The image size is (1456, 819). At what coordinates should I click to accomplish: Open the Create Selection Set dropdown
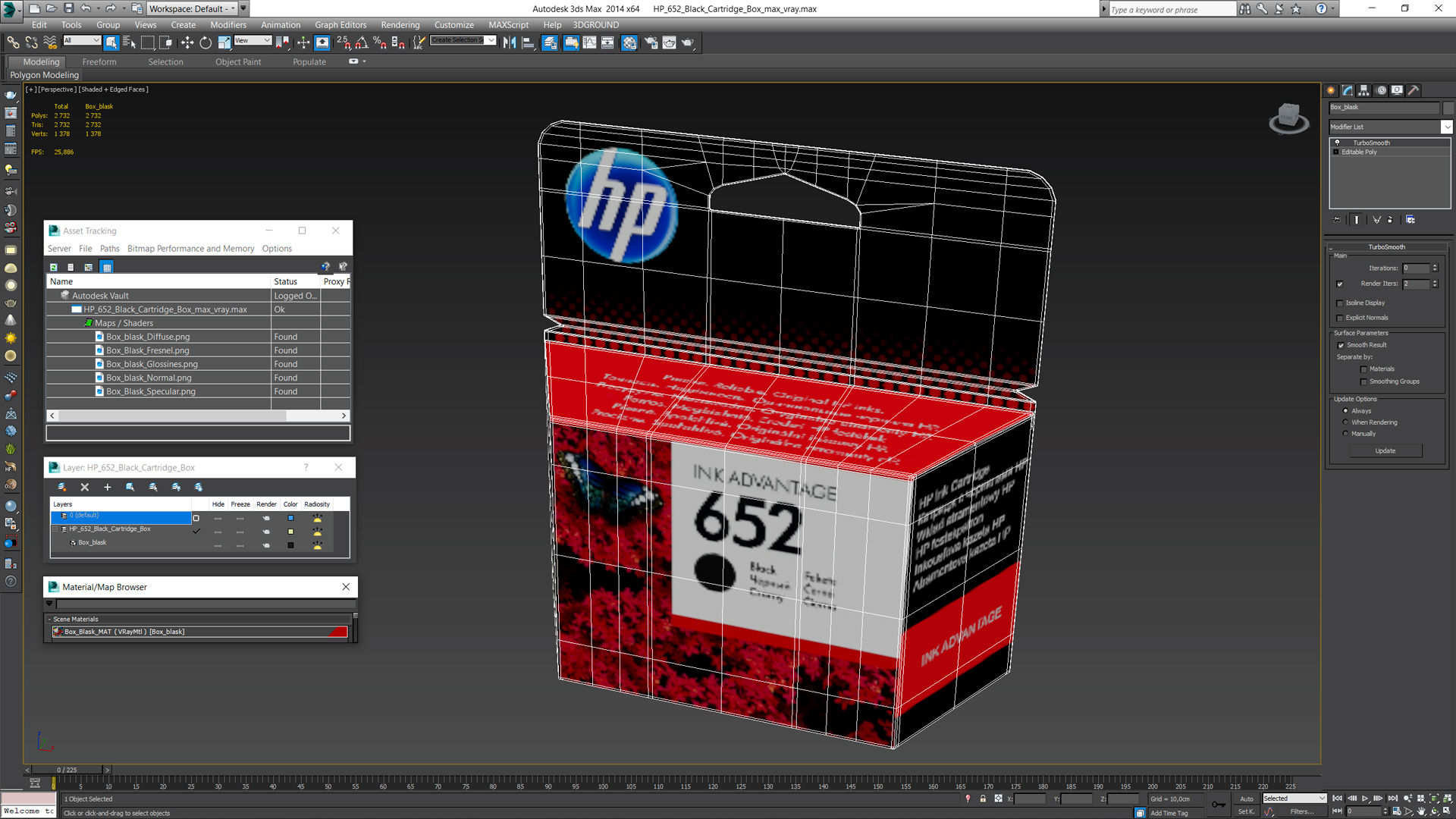[x=463, y=40]
